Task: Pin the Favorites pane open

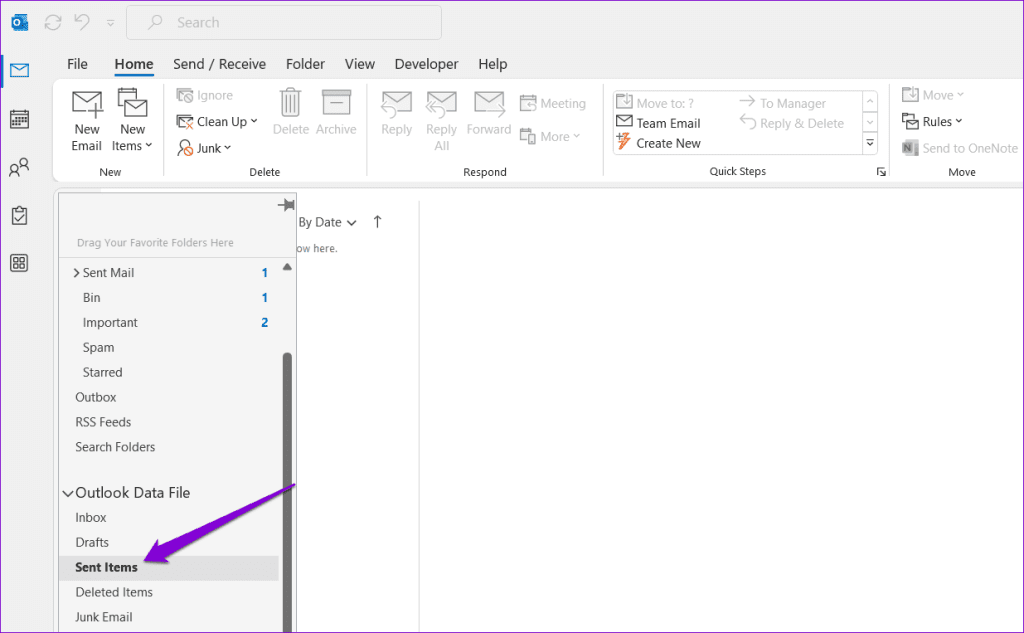Action: point(286,203)
